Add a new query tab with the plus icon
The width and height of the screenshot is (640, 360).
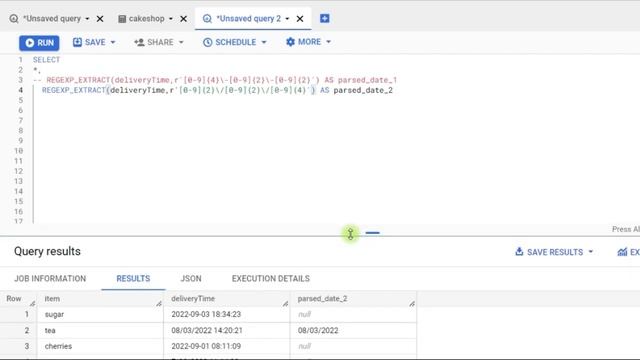tap(324, 18)
